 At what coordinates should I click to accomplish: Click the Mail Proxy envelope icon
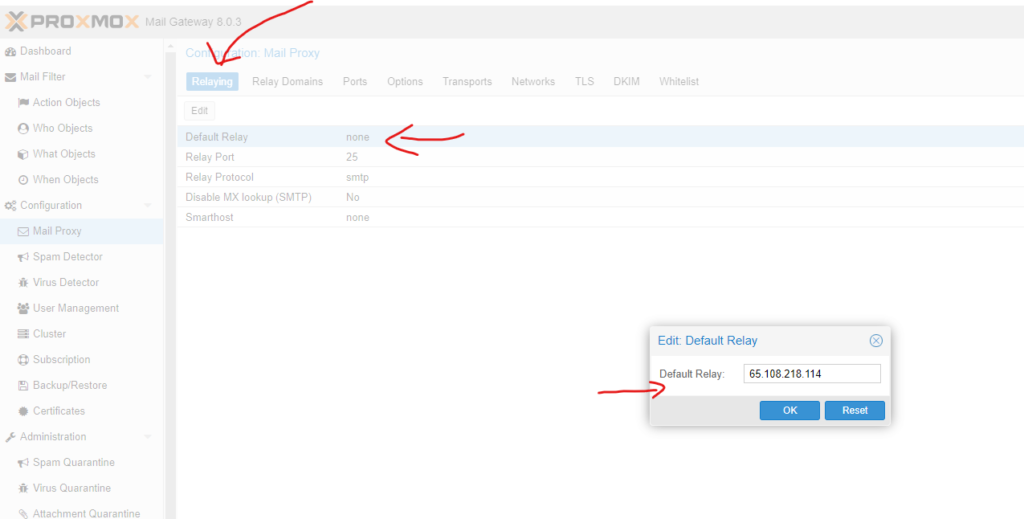[23, 231]
